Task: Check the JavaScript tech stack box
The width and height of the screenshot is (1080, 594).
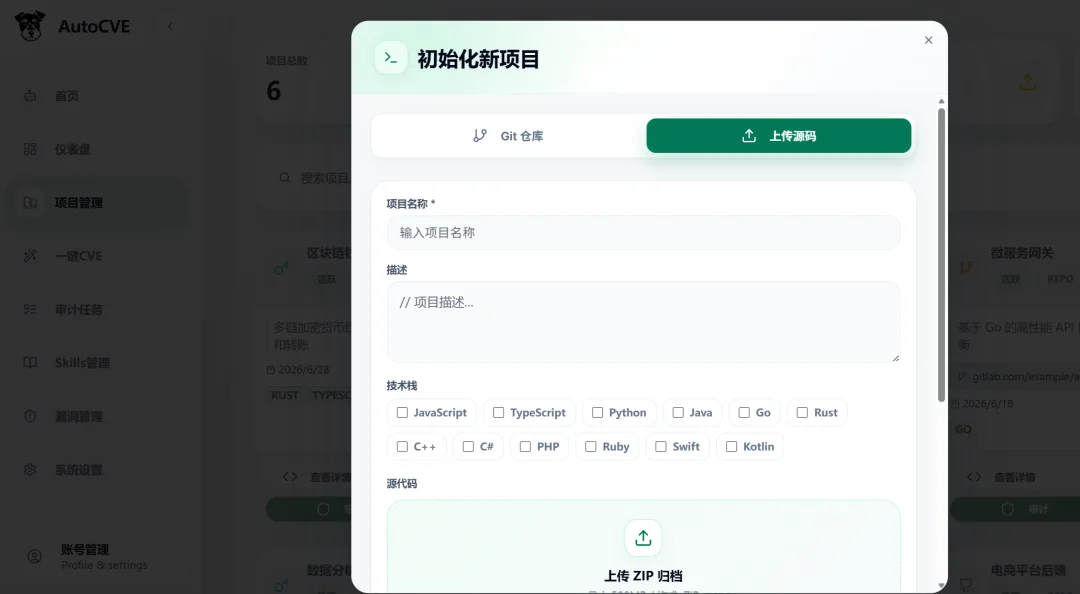Action: tap(402, 412)
